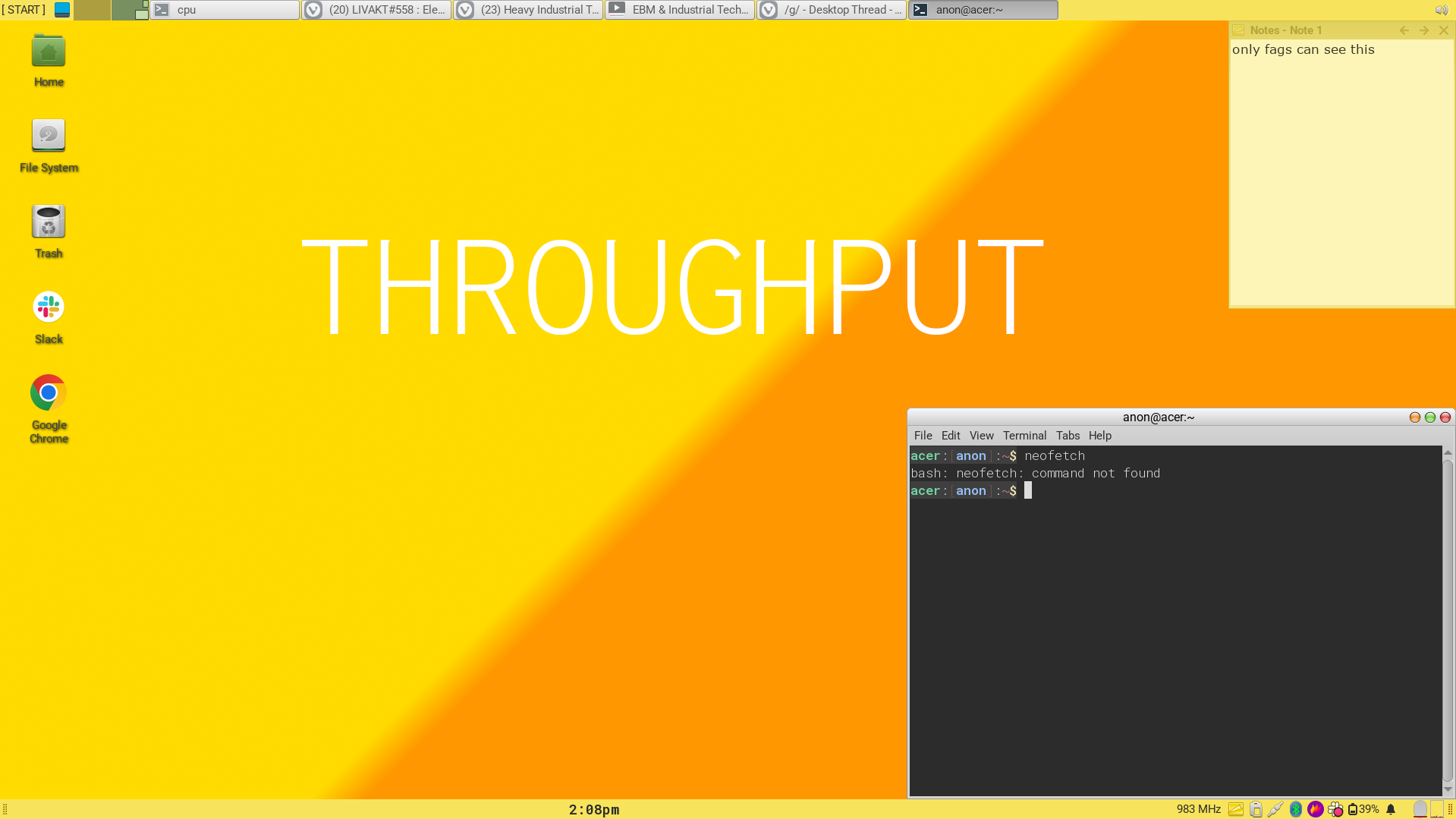Switch to the /g/ Desktop Thread taskbar window
Image resolution: width=1456 pixels, height=819 pixels.
point(832,10)
